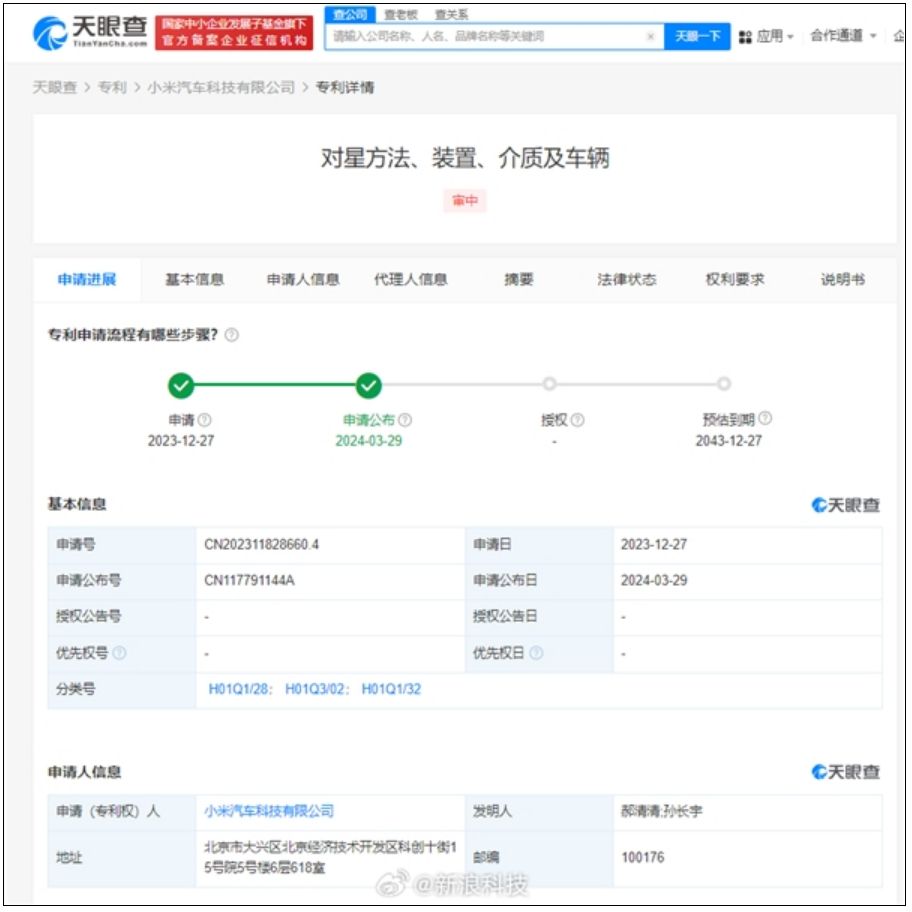Go to 天眼查 breadcrumb link
This screenshot has height=912, width=912.
pyautogui.click(x=55, y=87)
